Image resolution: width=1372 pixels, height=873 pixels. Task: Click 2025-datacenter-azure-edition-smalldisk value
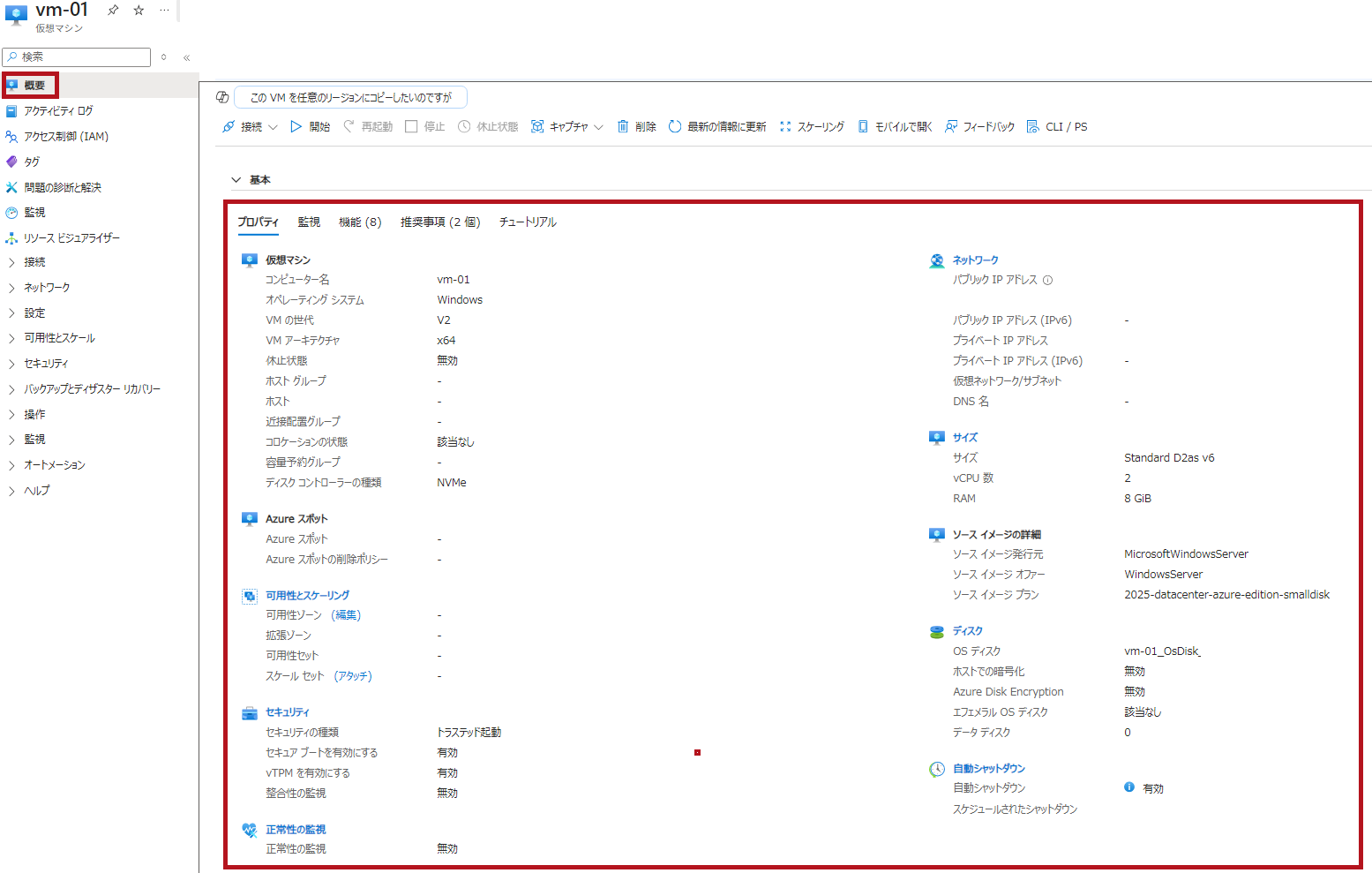coord(1226,595)
